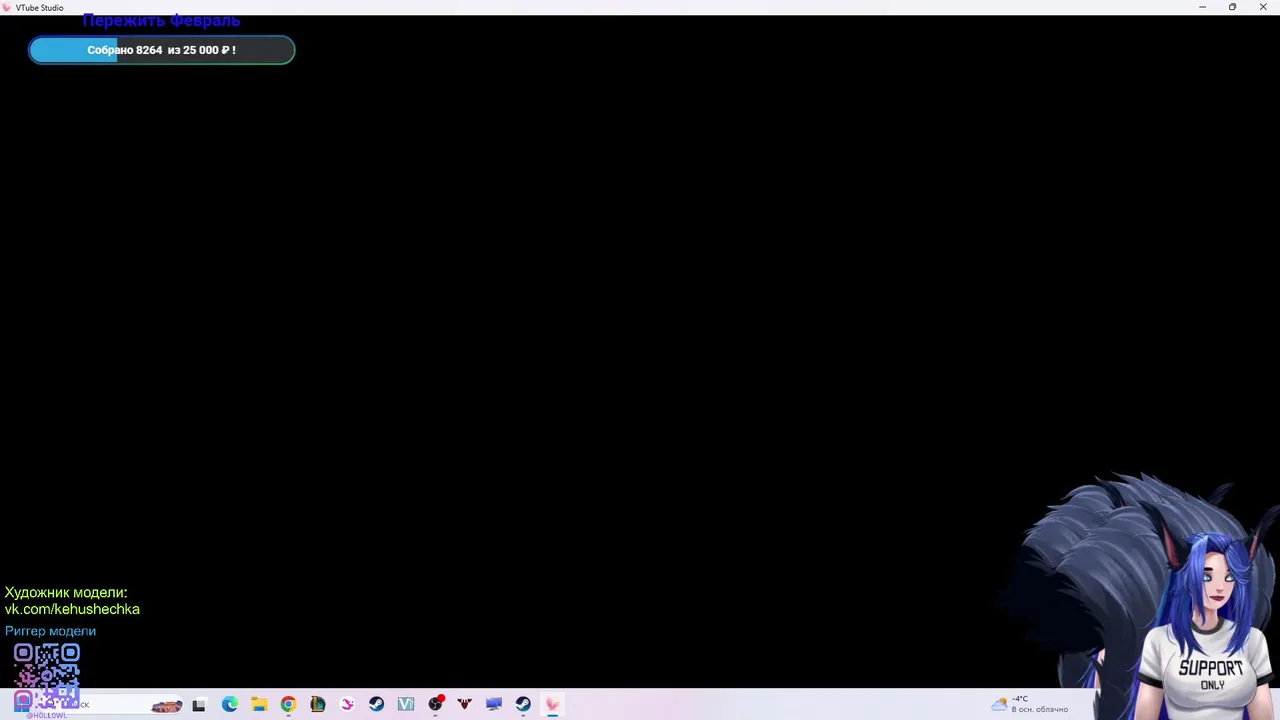Click the pink bird taskbar icon

coord(347,705)
